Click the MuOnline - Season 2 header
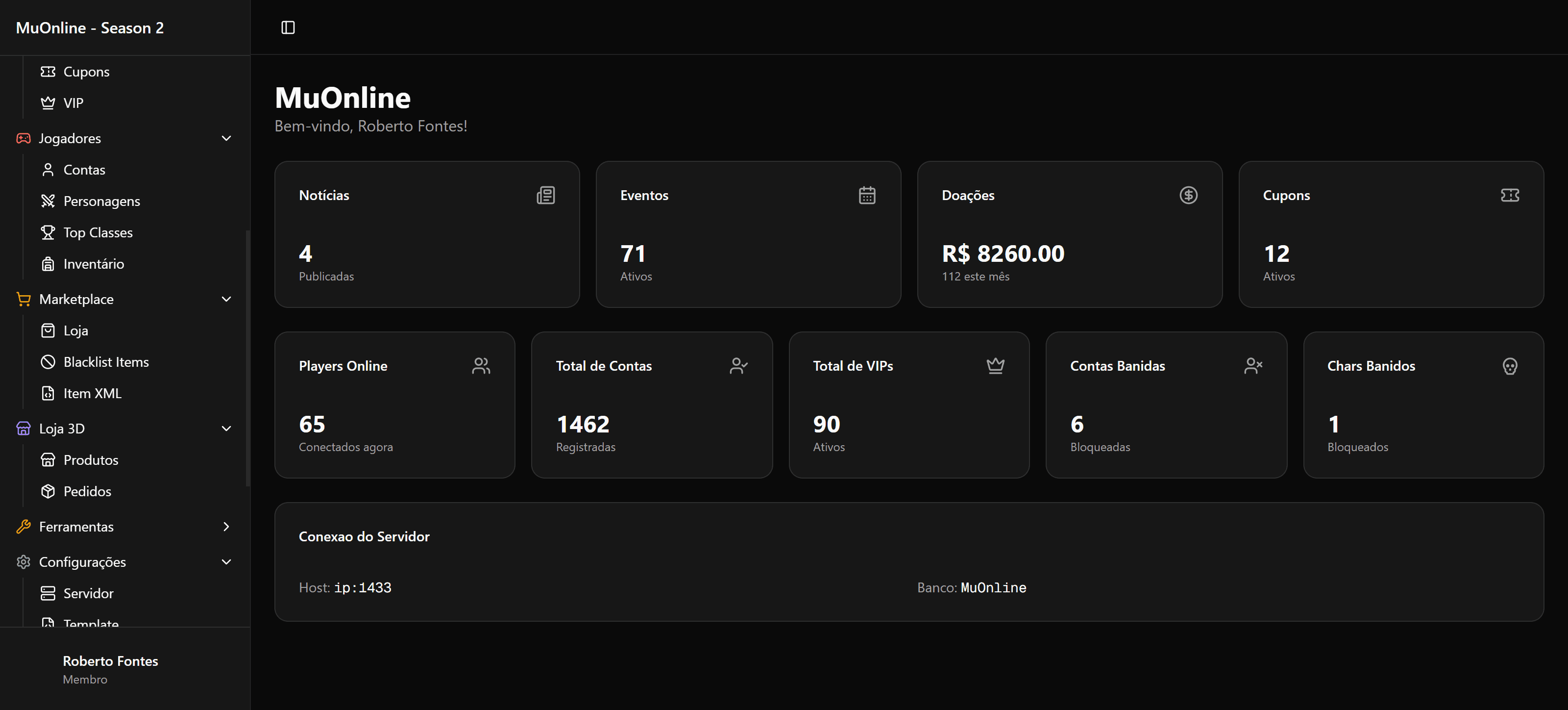1568x710 pixels. pos(90,28)
